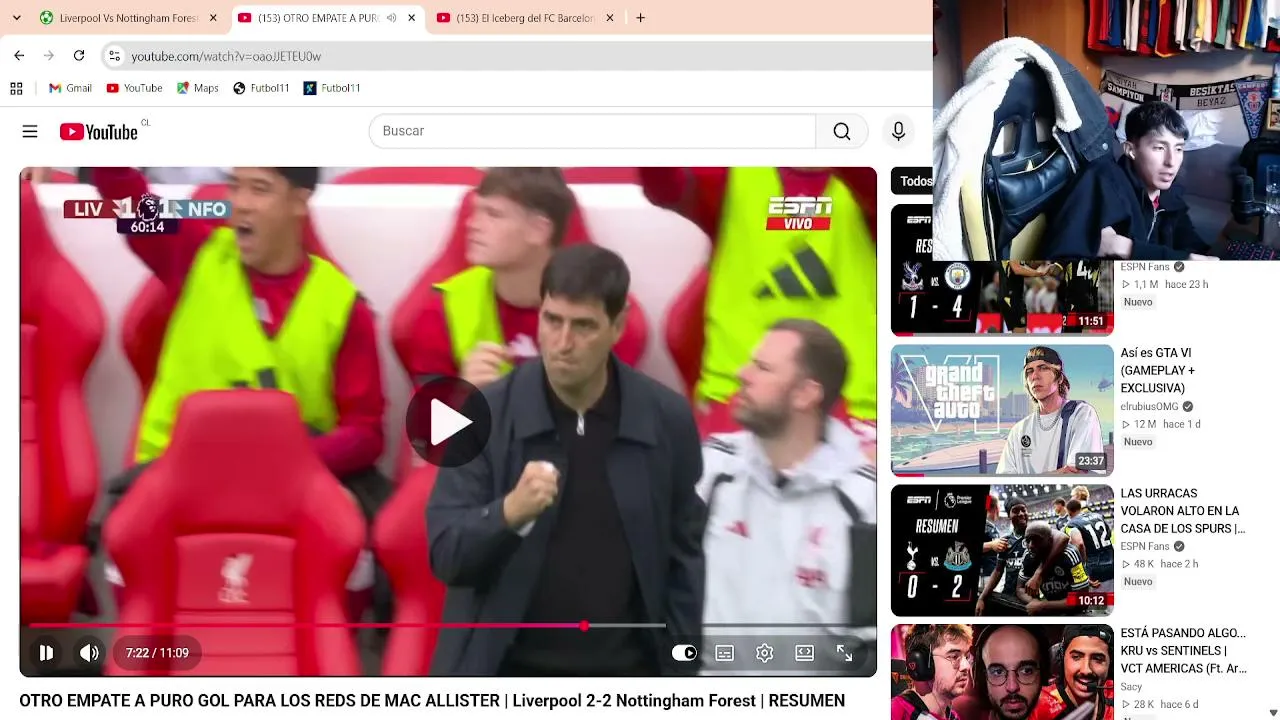The image size is (1280, 720).
Task: Close the OTRO EMPATE A PURO tab
Action: point(411,18)
